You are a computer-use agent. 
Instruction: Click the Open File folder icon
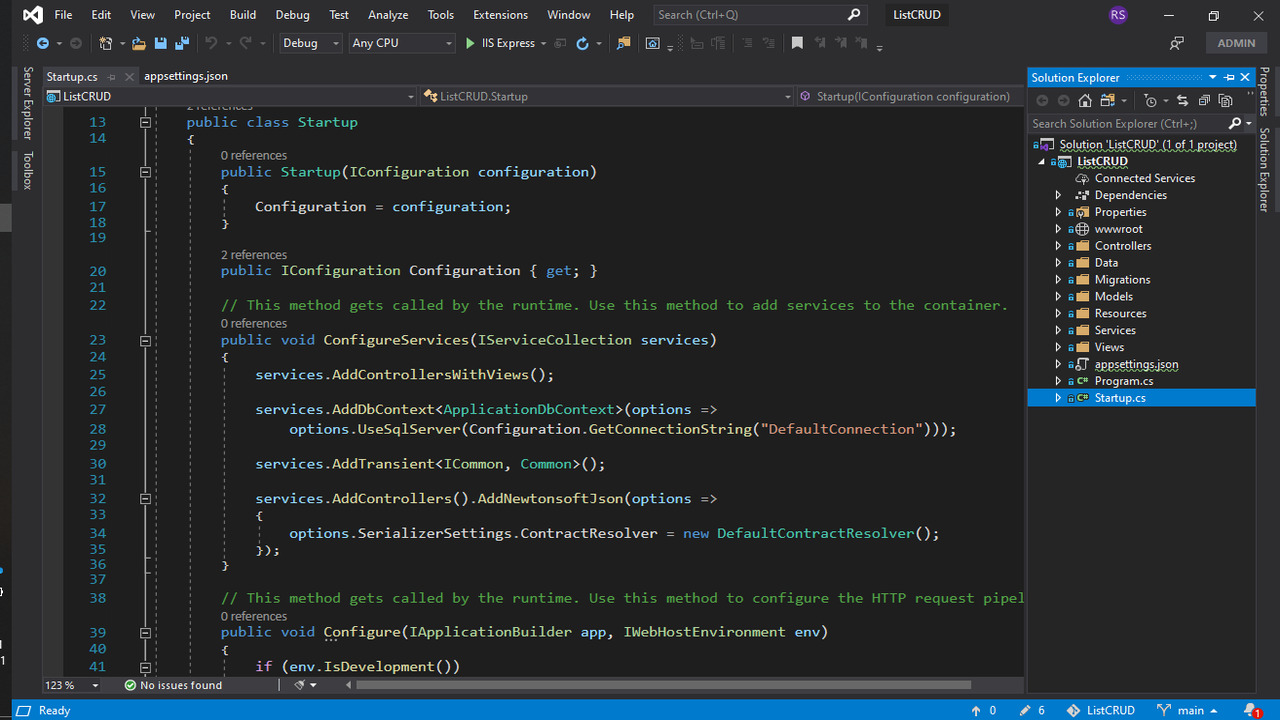138,43
